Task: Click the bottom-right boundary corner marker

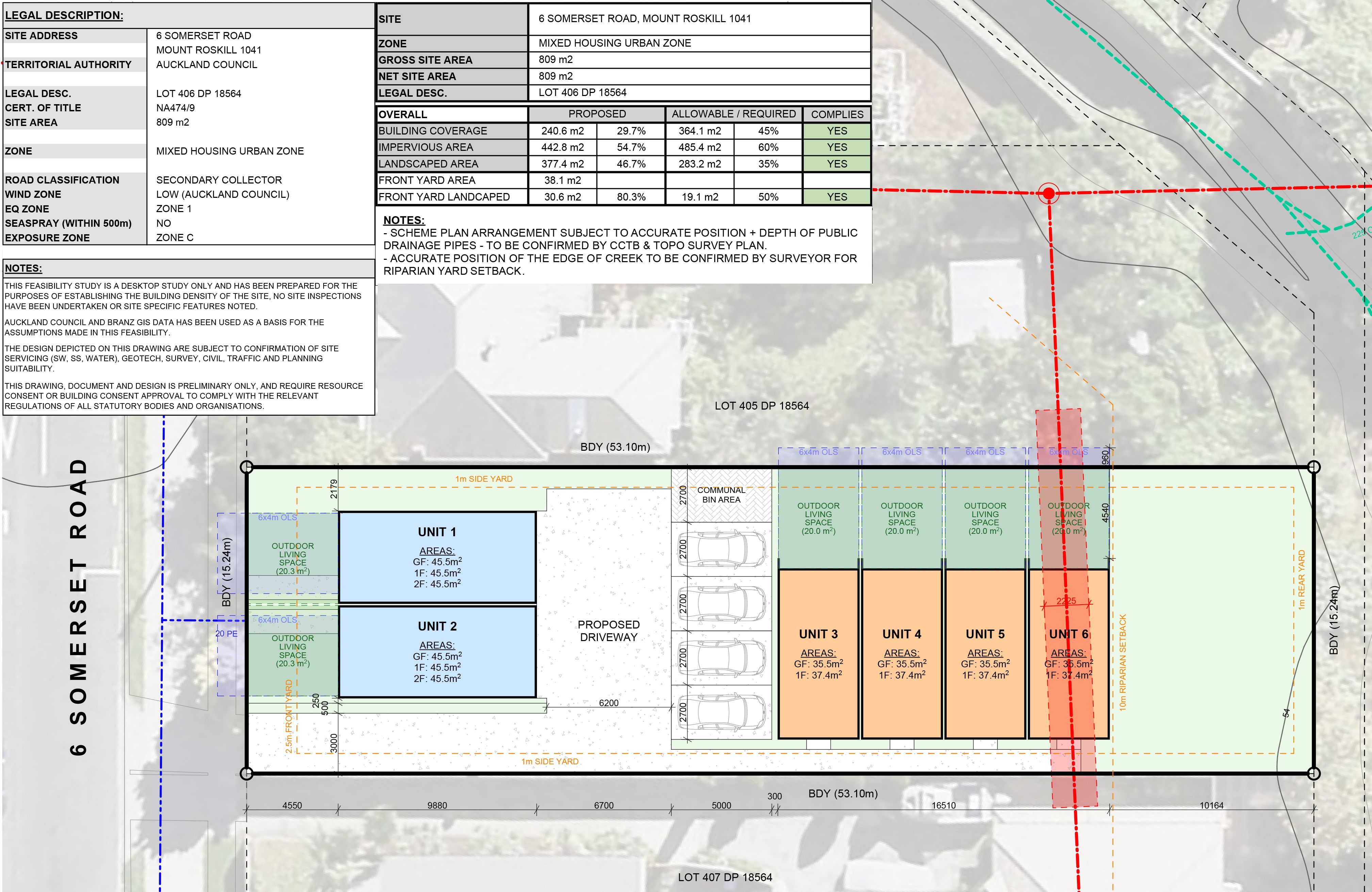Action: coord(1314,773)
